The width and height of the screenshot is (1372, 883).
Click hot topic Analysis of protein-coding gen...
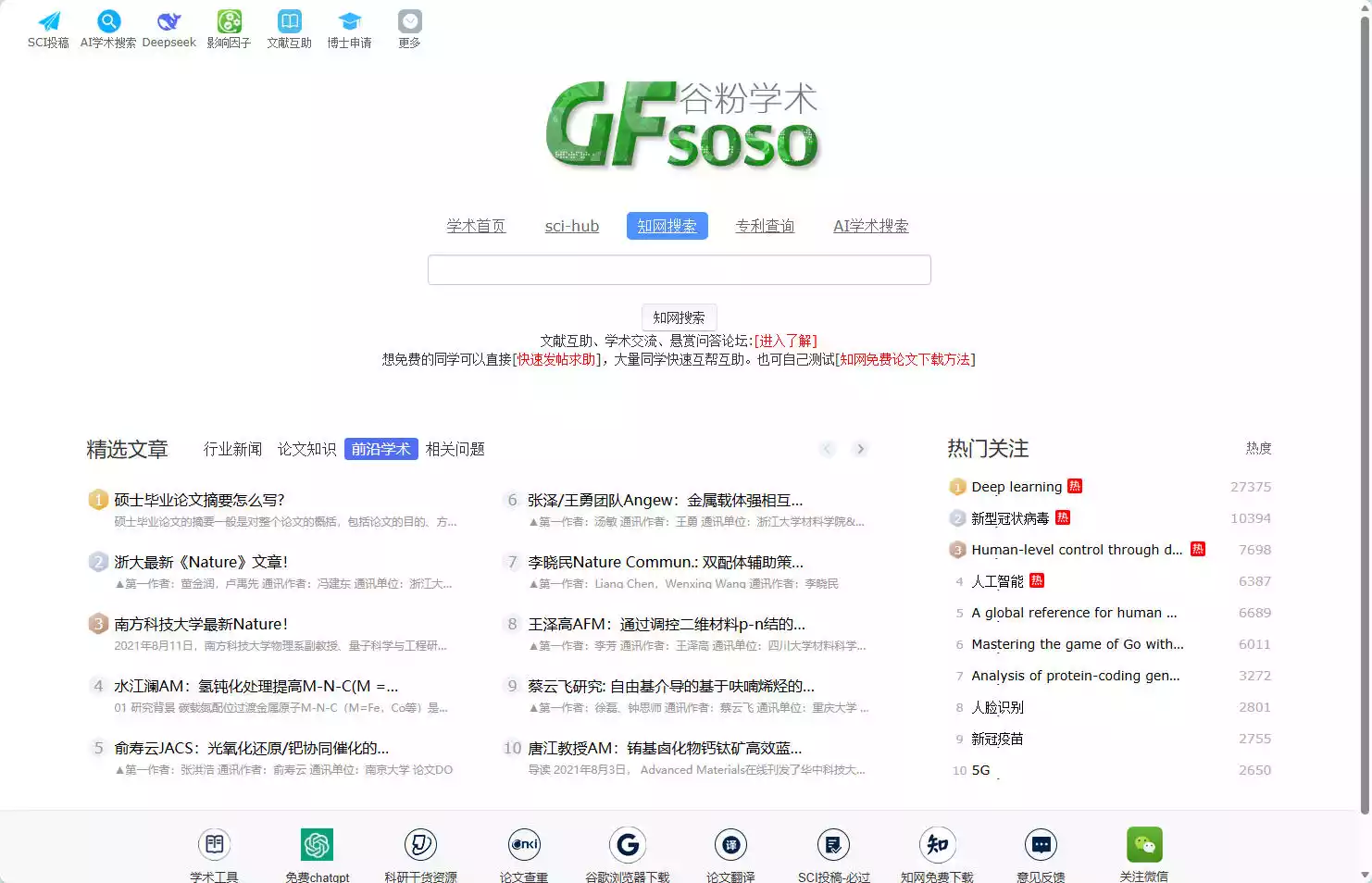coord(1076,676)
